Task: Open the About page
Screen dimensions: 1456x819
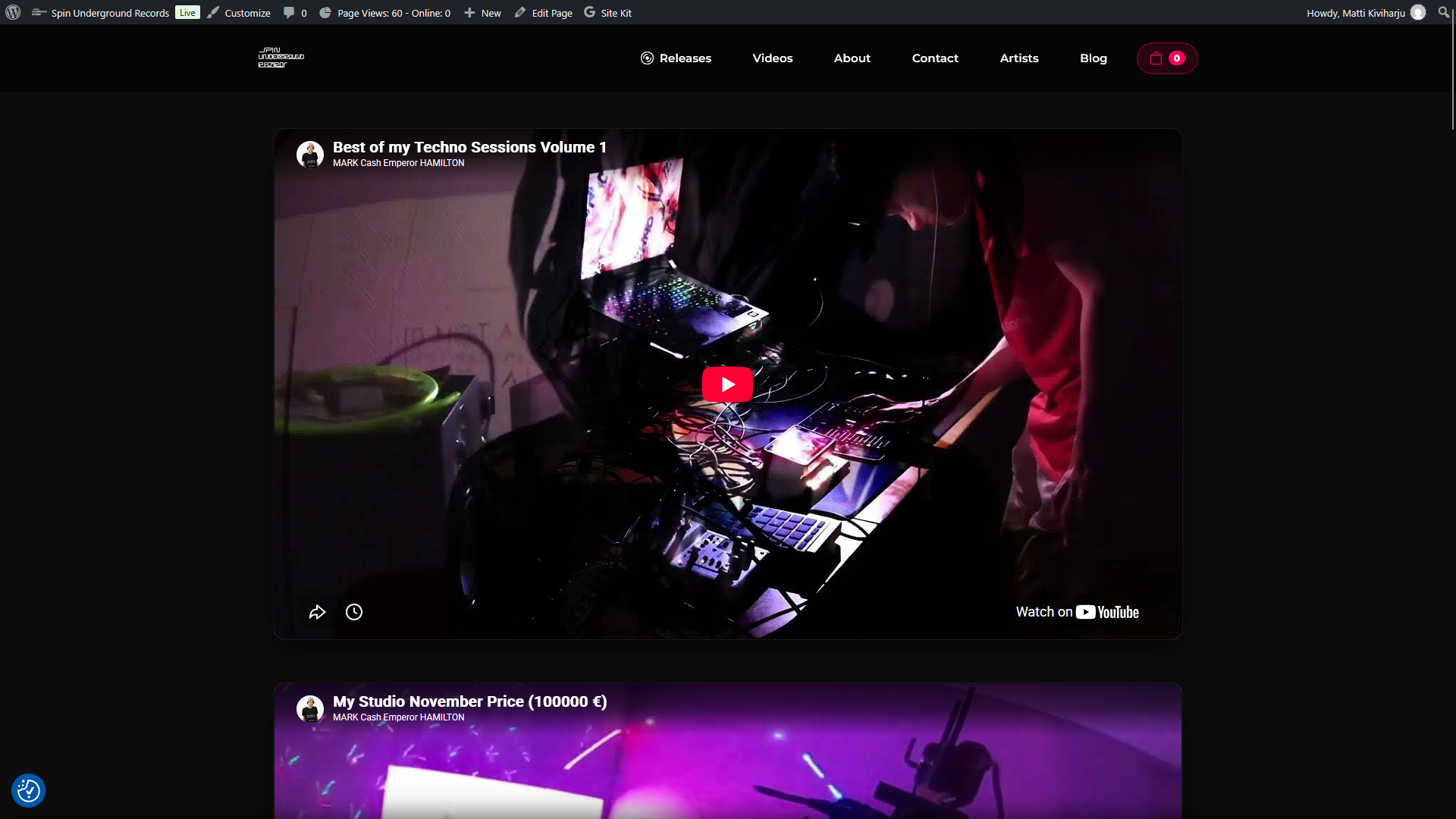Action: point(852,58)
